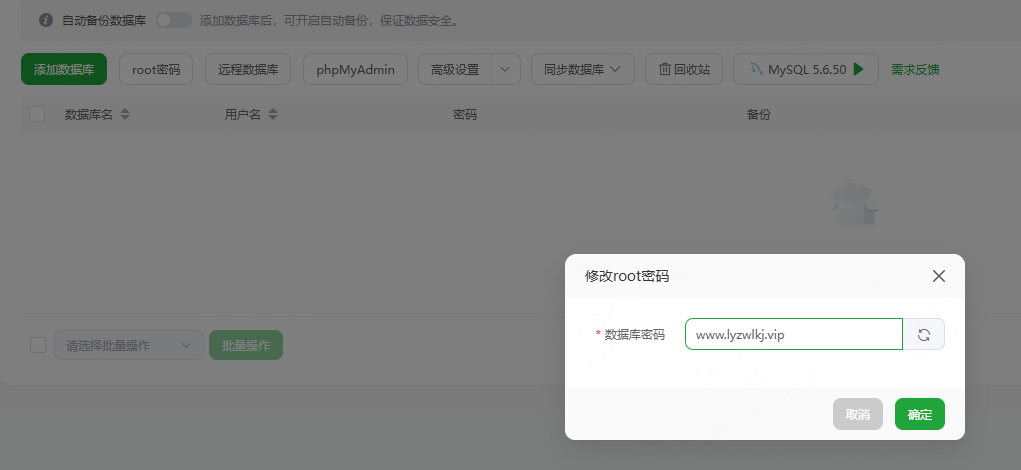Viewport: 1021px width, 470px height.
Task: Check the select-all checkbox in the table header
Action: (37, 115)
